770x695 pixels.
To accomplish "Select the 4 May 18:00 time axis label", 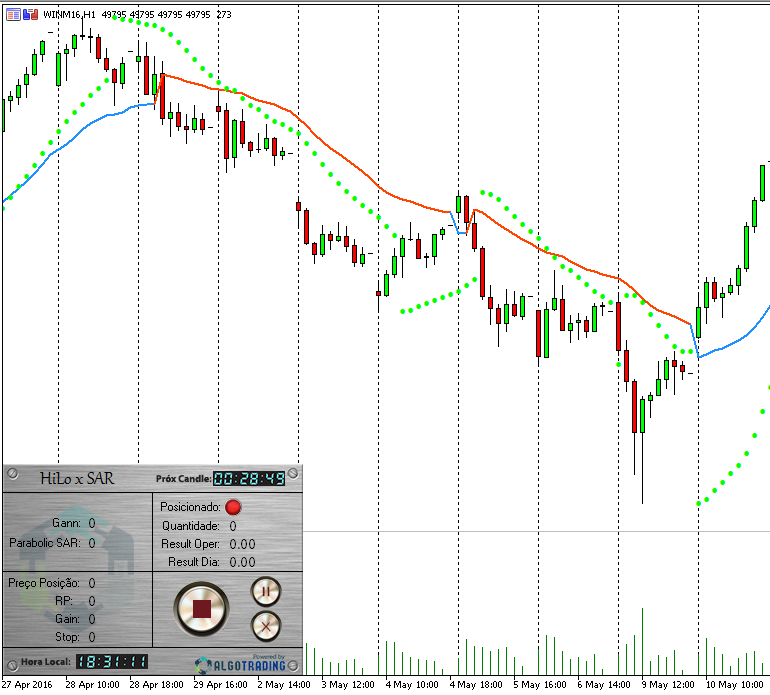I will [x=476, y=685].
